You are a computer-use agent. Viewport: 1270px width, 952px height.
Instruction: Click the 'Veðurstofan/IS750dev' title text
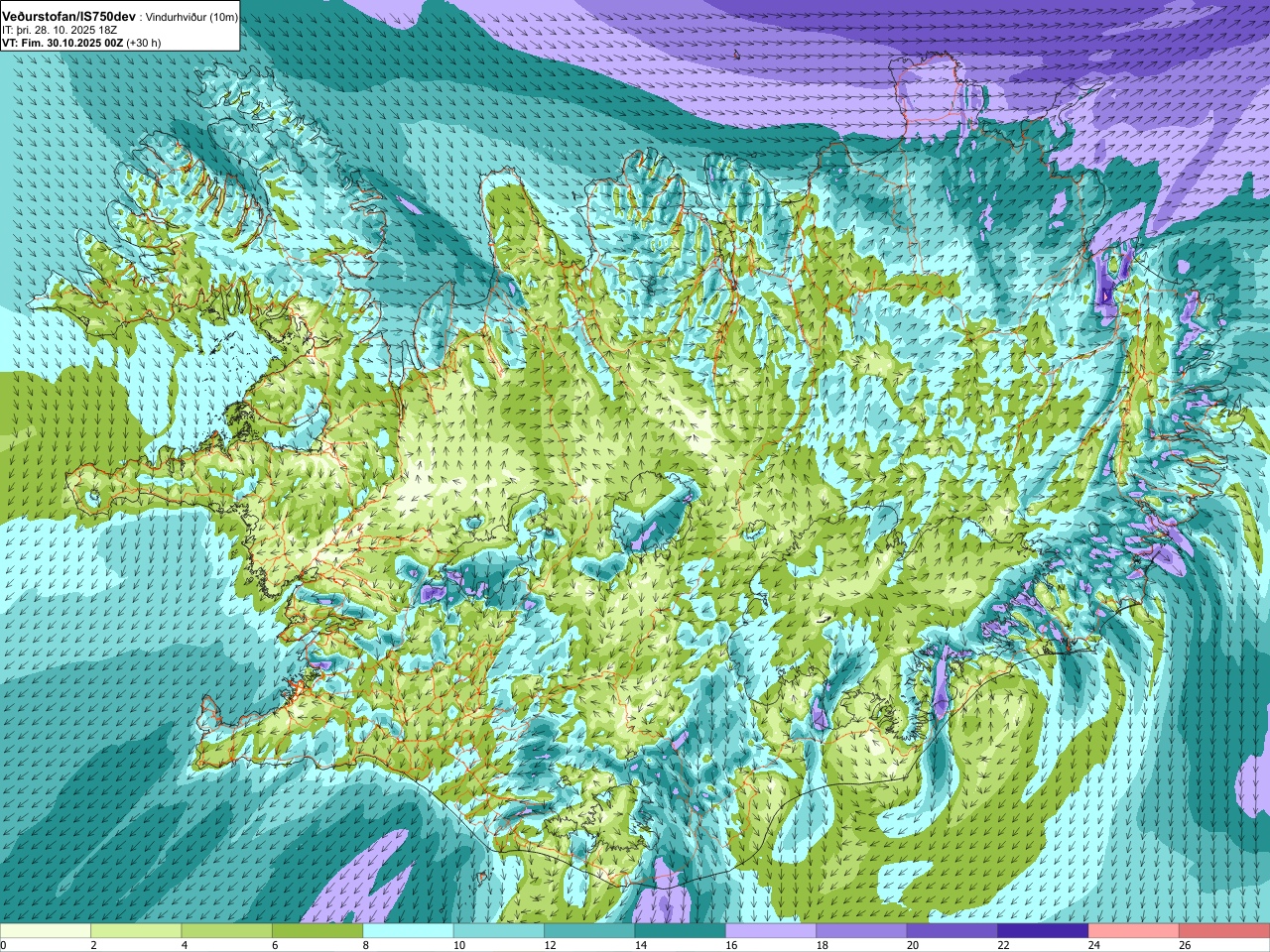click(68, 17)
